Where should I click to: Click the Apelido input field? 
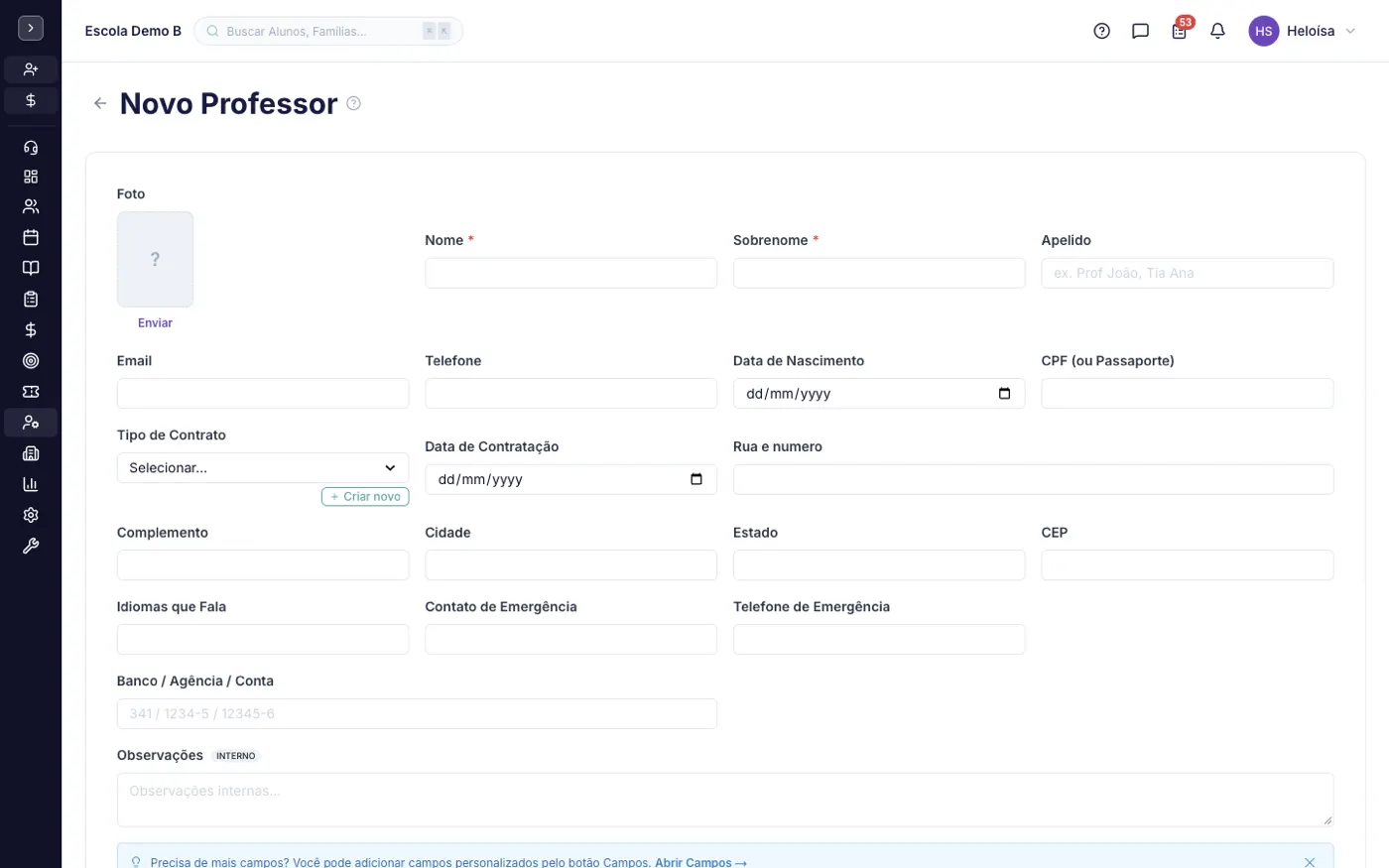point(1187,273)
